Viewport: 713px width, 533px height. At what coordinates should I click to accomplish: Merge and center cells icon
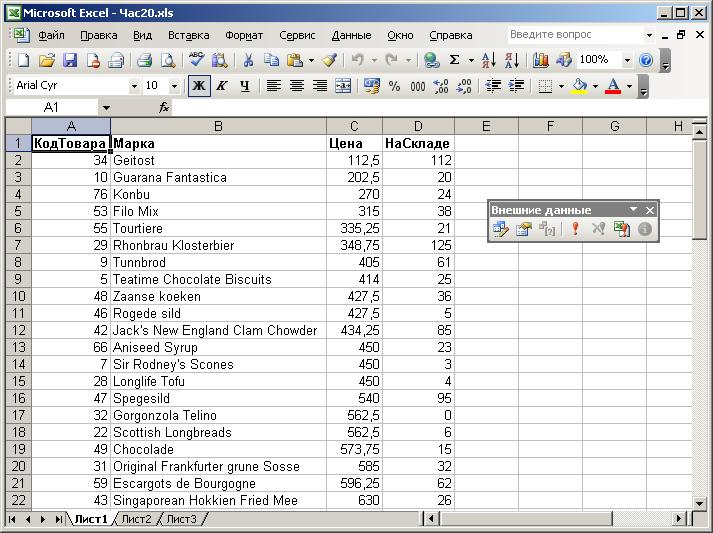(x=343, y=86)
